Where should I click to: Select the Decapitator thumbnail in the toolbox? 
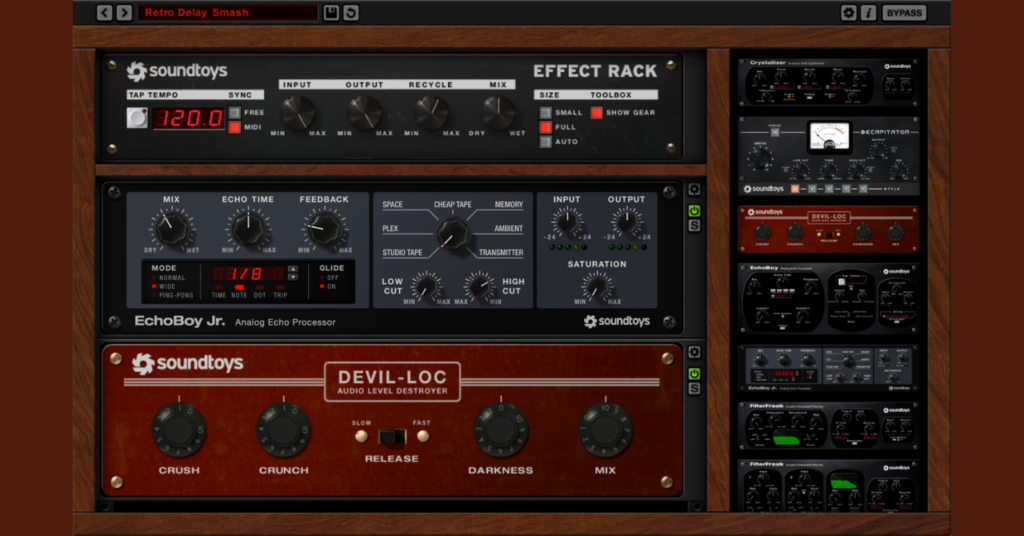point(828,155)
